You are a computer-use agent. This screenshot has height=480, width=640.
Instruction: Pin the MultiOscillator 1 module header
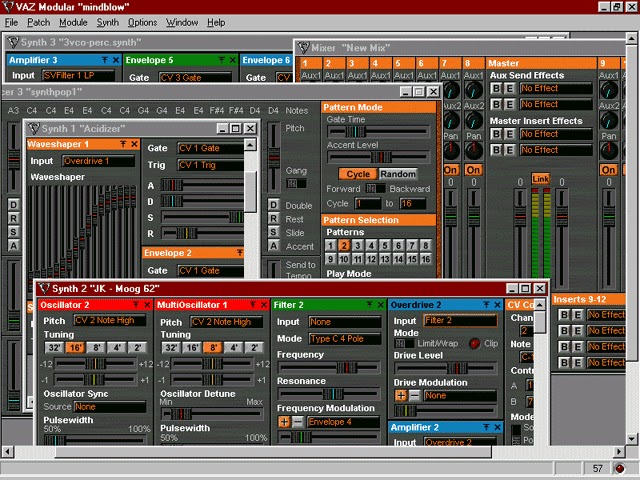click(x=253, y=305)
